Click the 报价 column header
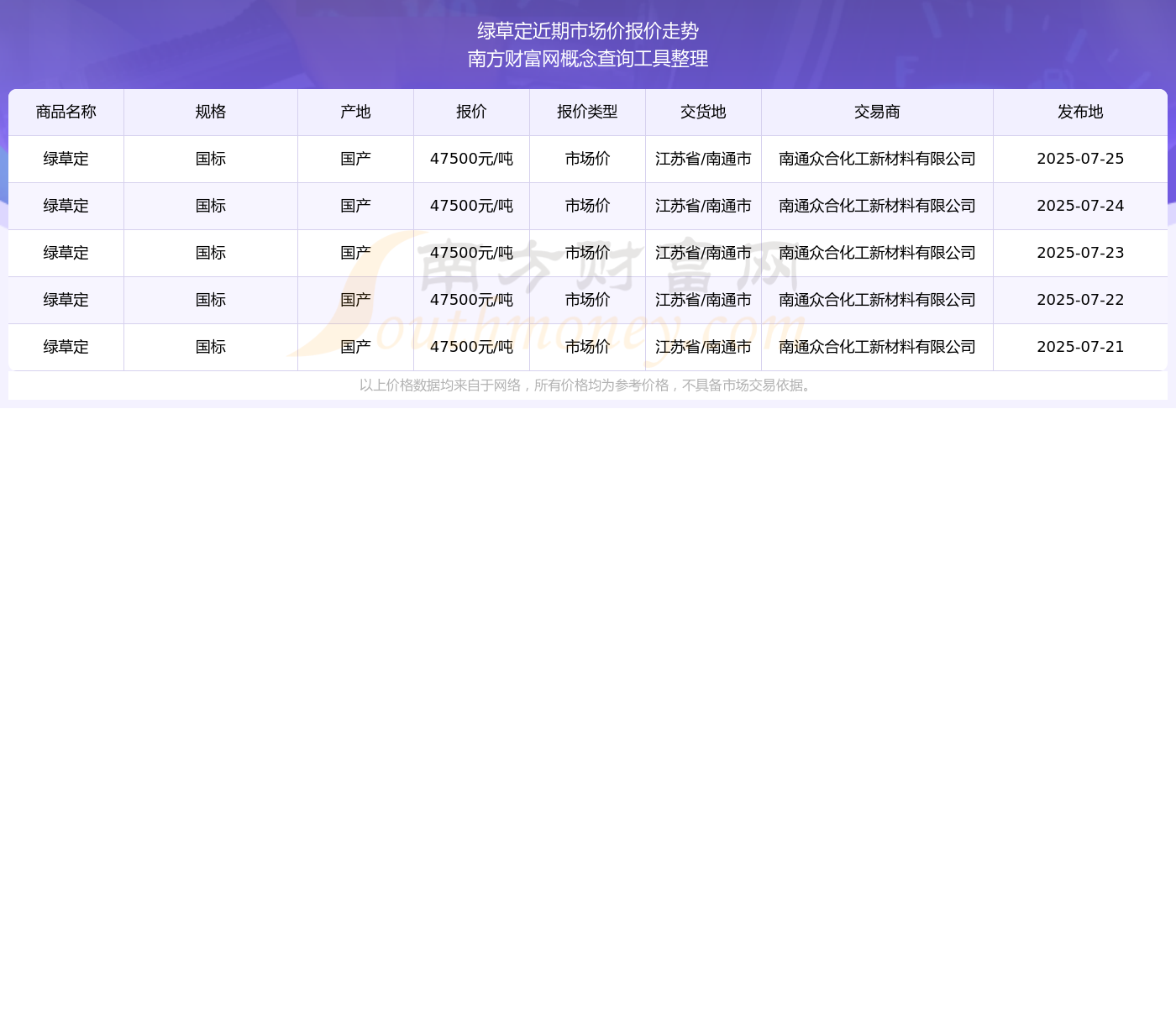 tap(471, 112)
